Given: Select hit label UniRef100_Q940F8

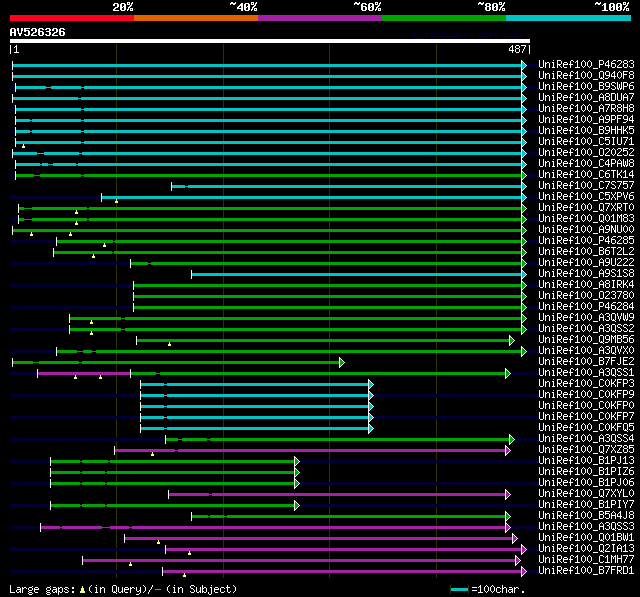Looking at the screenshot, I should pos(586,75).
